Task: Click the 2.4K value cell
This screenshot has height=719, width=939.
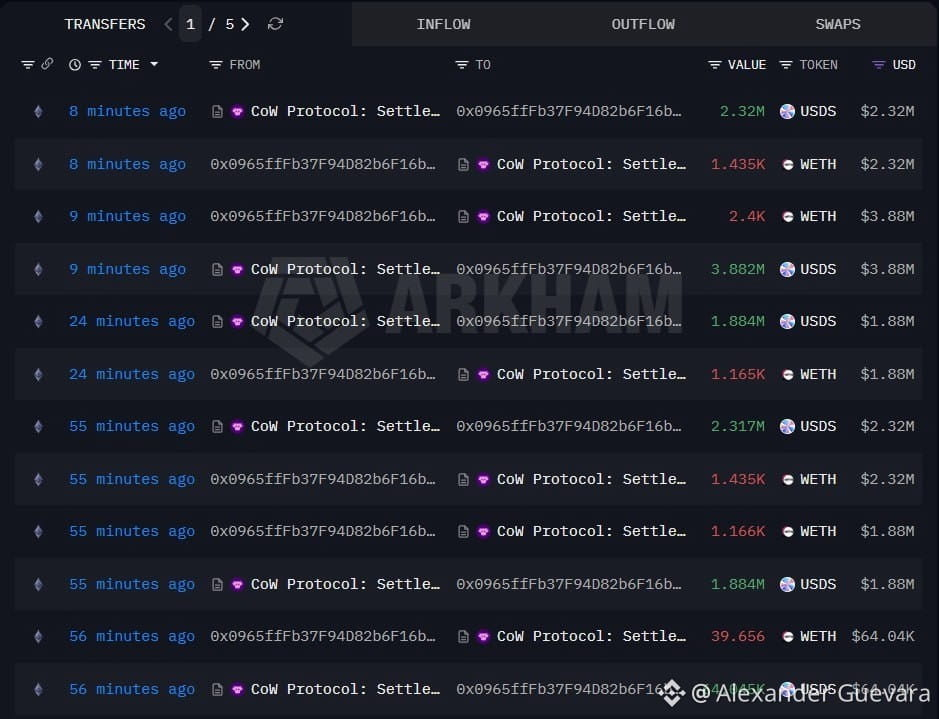Action: tap(746, 216)
